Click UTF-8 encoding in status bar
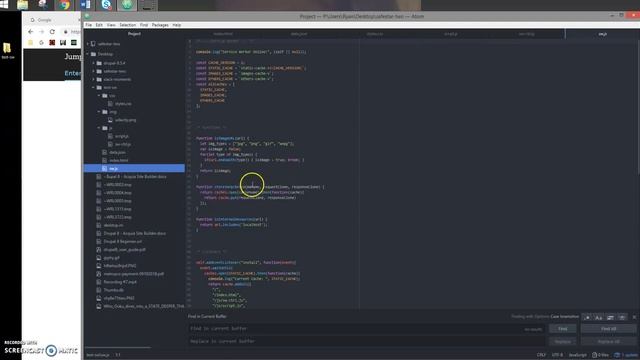This screenshot has width=640, height=360. coord(557,355)
